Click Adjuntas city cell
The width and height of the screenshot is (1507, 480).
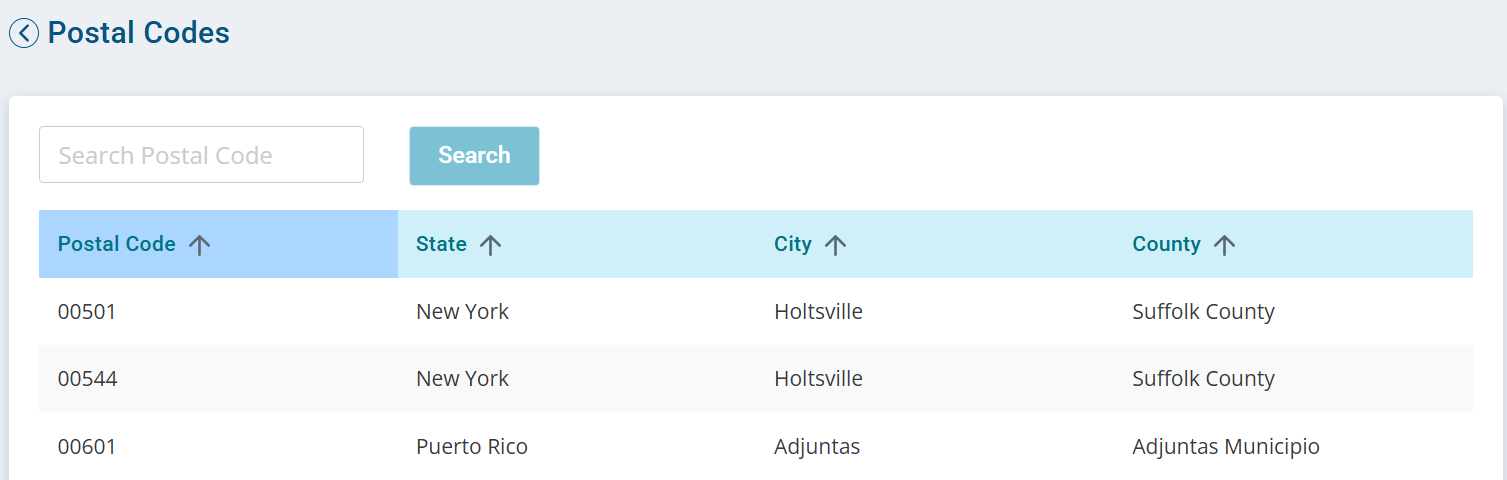click(x=817, y=447)
